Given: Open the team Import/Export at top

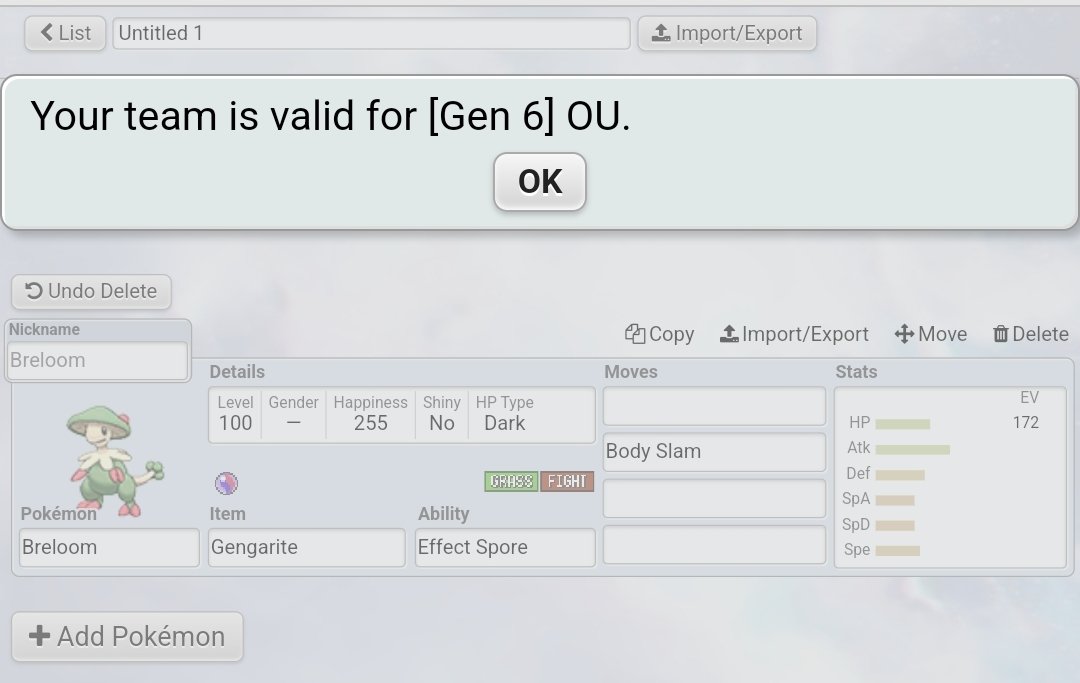Looking at the screenshot, I should click(727, 33).
